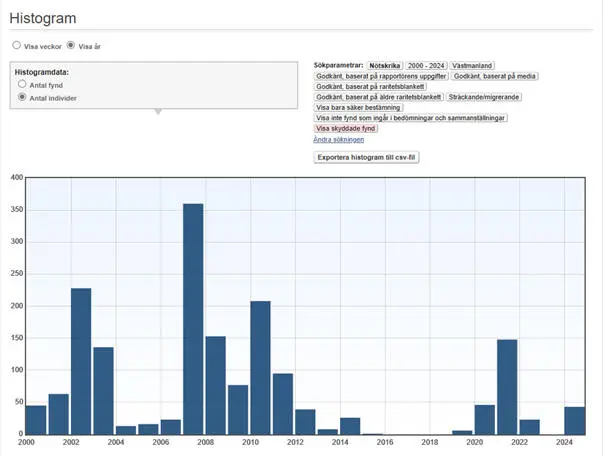
Task: Click the 'Visa skyddade fynd' tag
Action: click(x=346, y=128)
